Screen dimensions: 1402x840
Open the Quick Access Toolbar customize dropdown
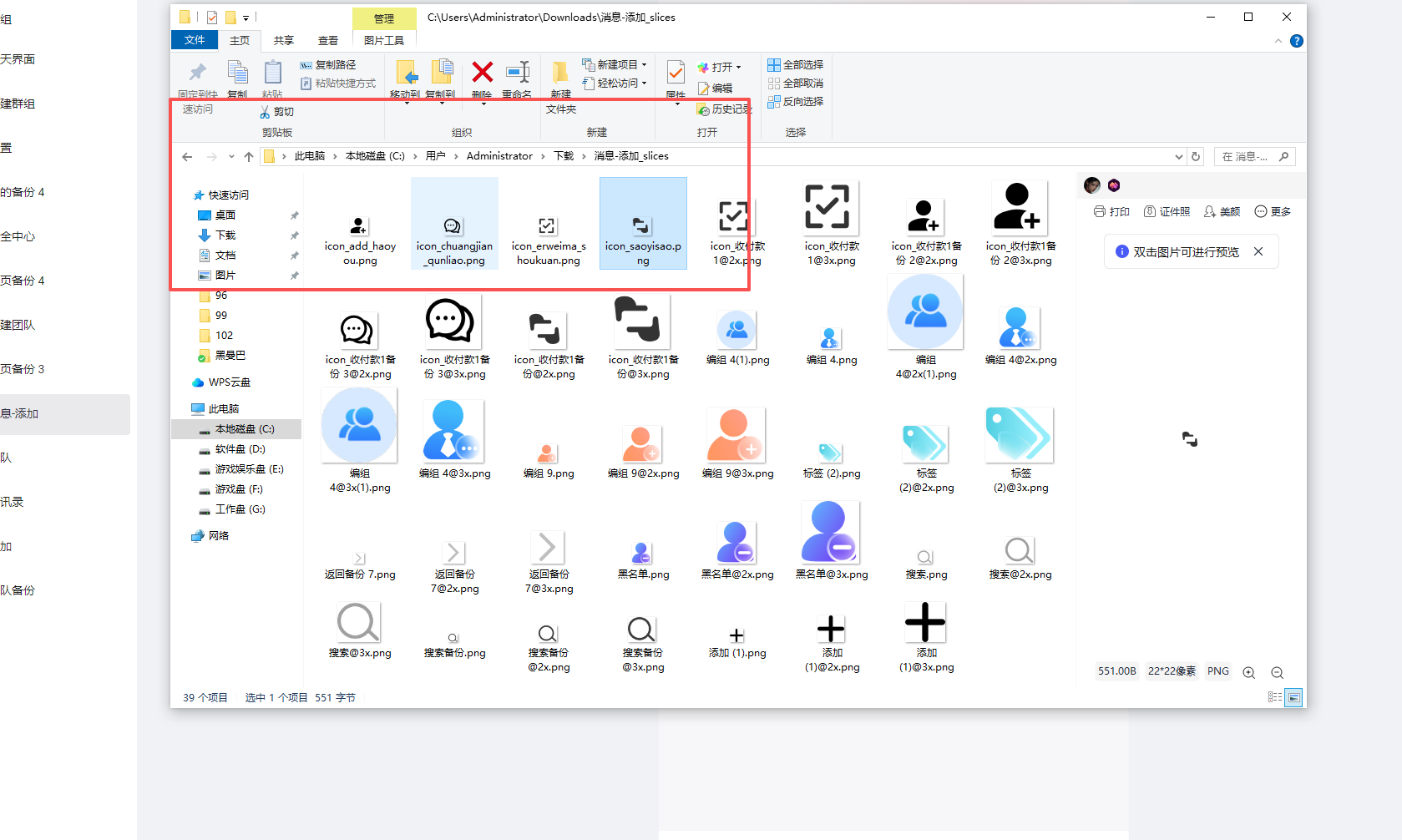coord(245,18)
